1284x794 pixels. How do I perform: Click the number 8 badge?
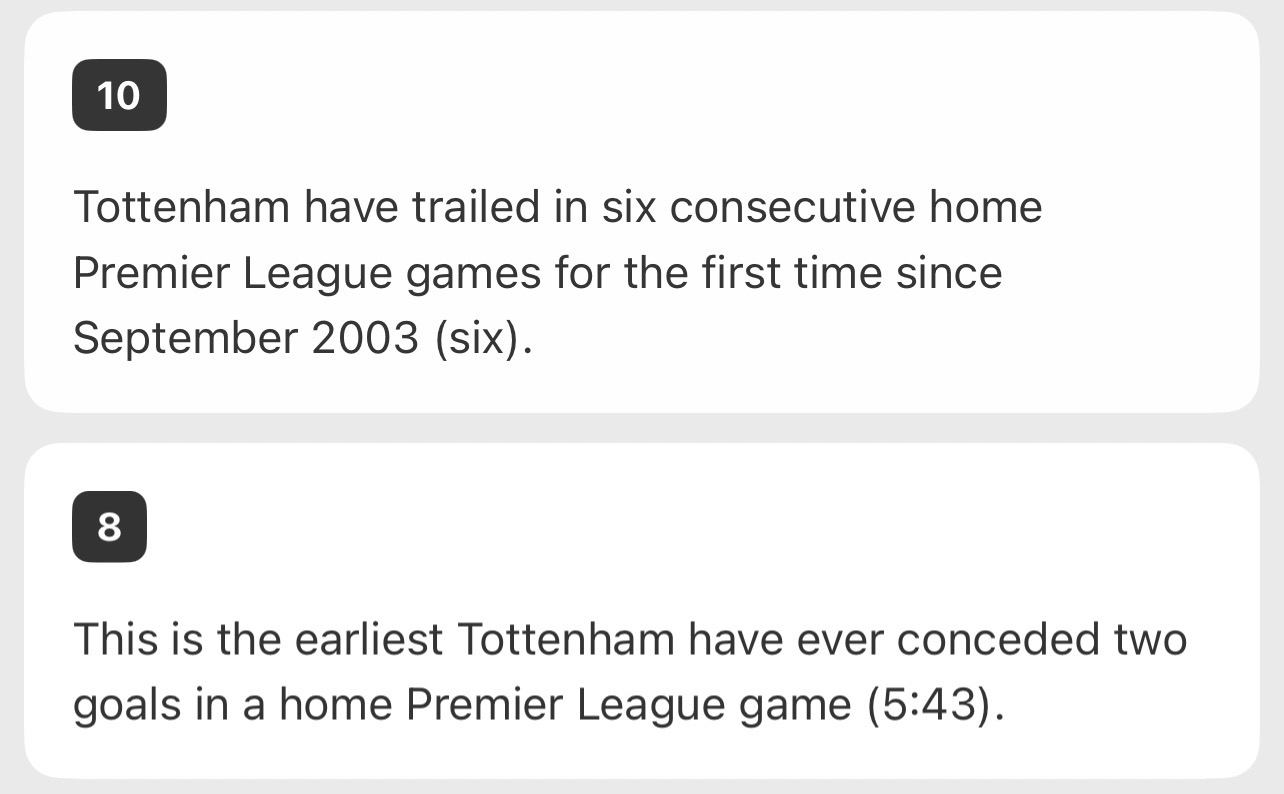pyautogui.click(x=109, y=526)
